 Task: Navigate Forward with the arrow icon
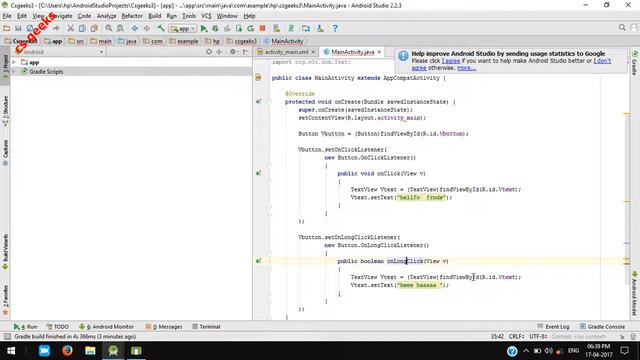(147, 28)
